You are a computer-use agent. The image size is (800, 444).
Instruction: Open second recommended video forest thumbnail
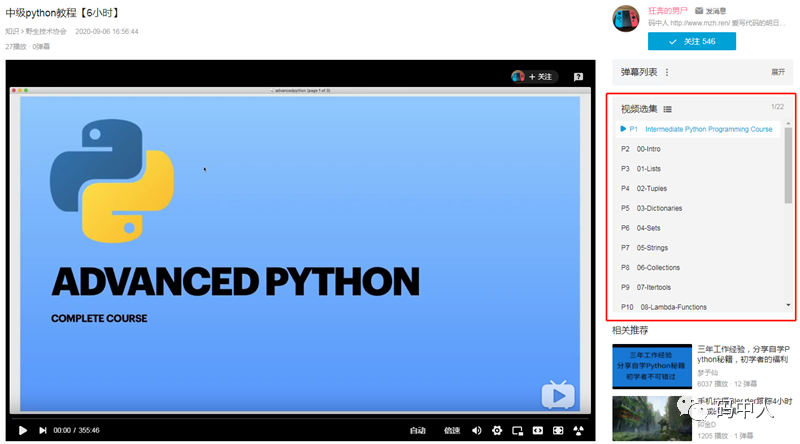pos(652,418)
